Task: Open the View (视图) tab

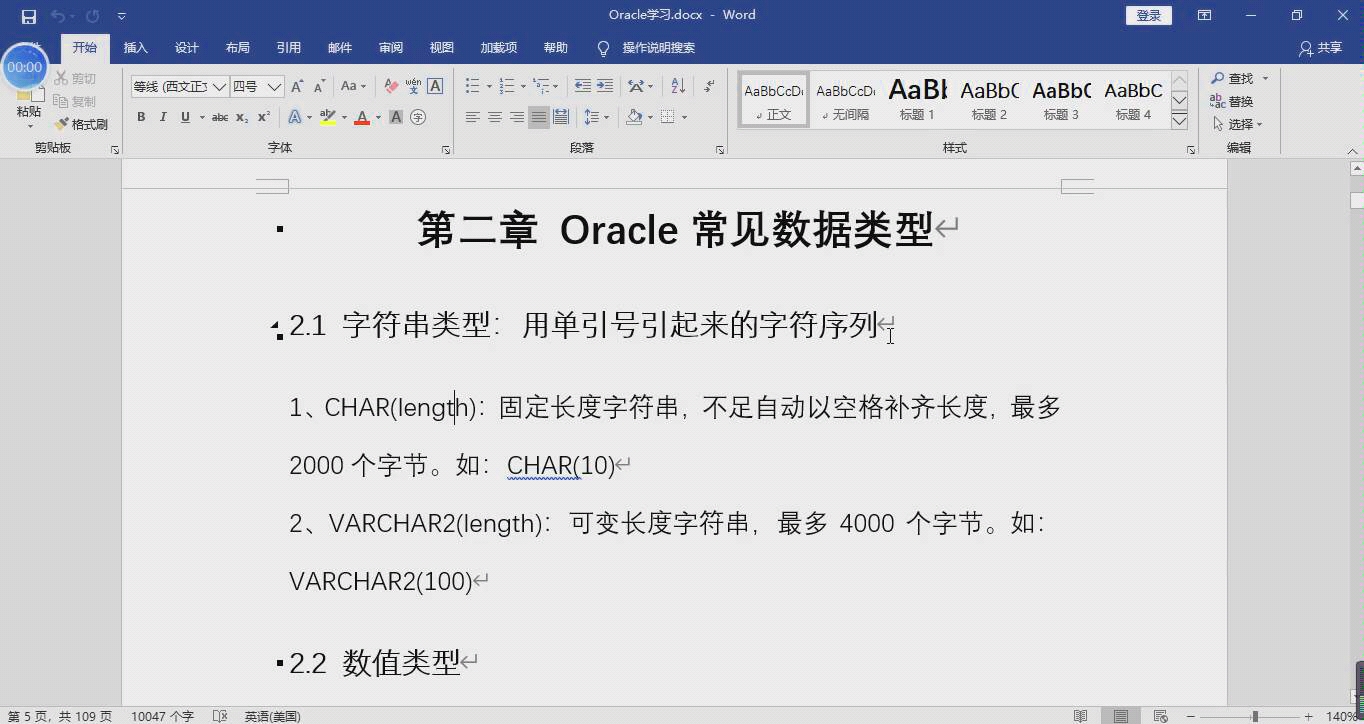Action: [x=442, y=48]
